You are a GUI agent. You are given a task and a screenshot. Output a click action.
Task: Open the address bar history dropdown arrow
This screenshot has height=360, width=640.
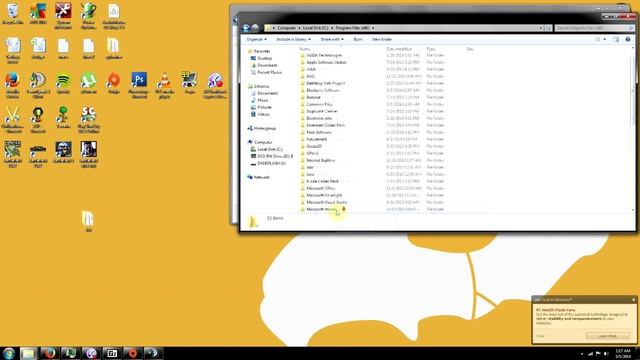tap(541, 28)
